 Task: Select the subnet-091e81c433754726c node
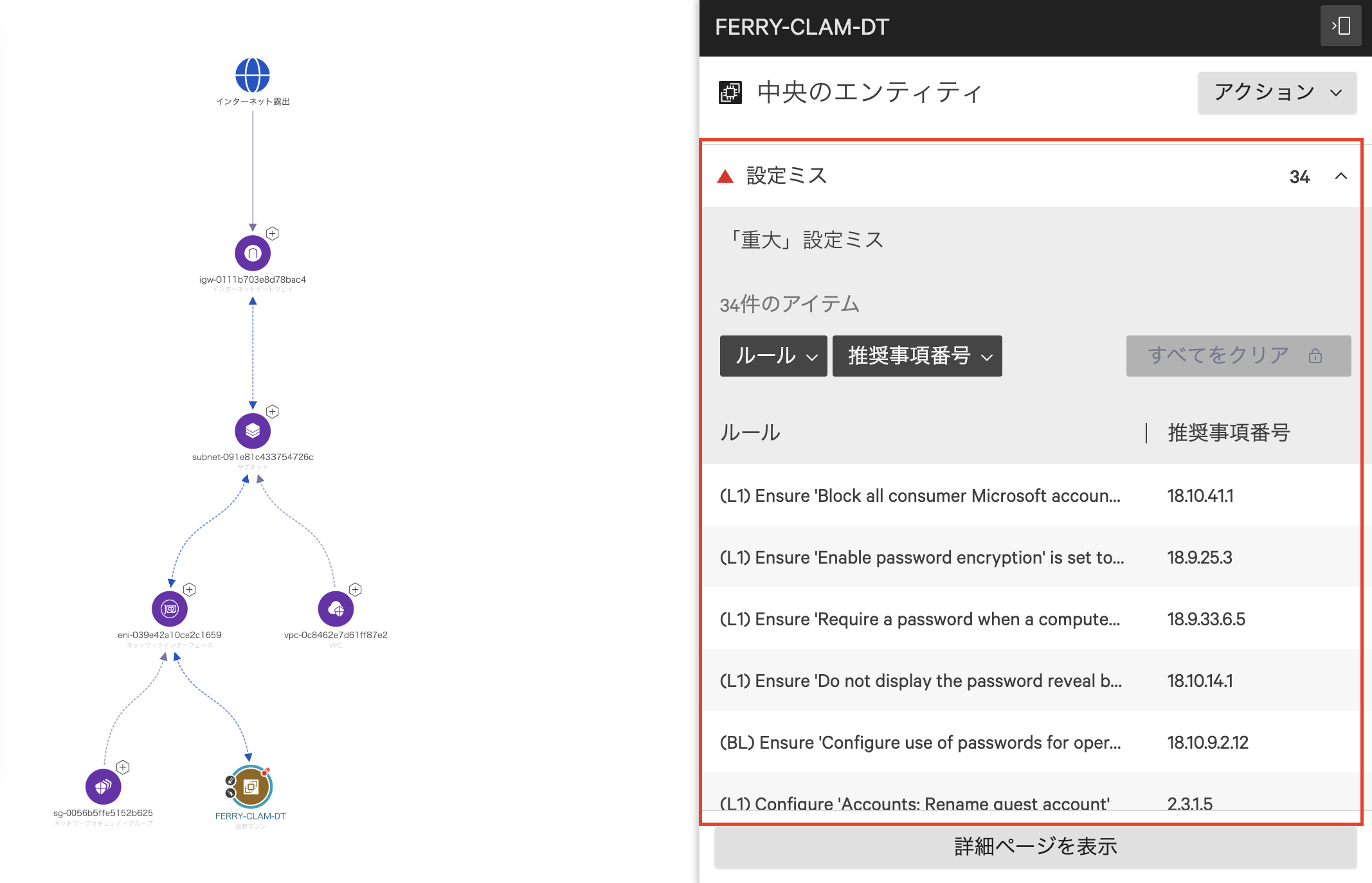pos(253,431)
